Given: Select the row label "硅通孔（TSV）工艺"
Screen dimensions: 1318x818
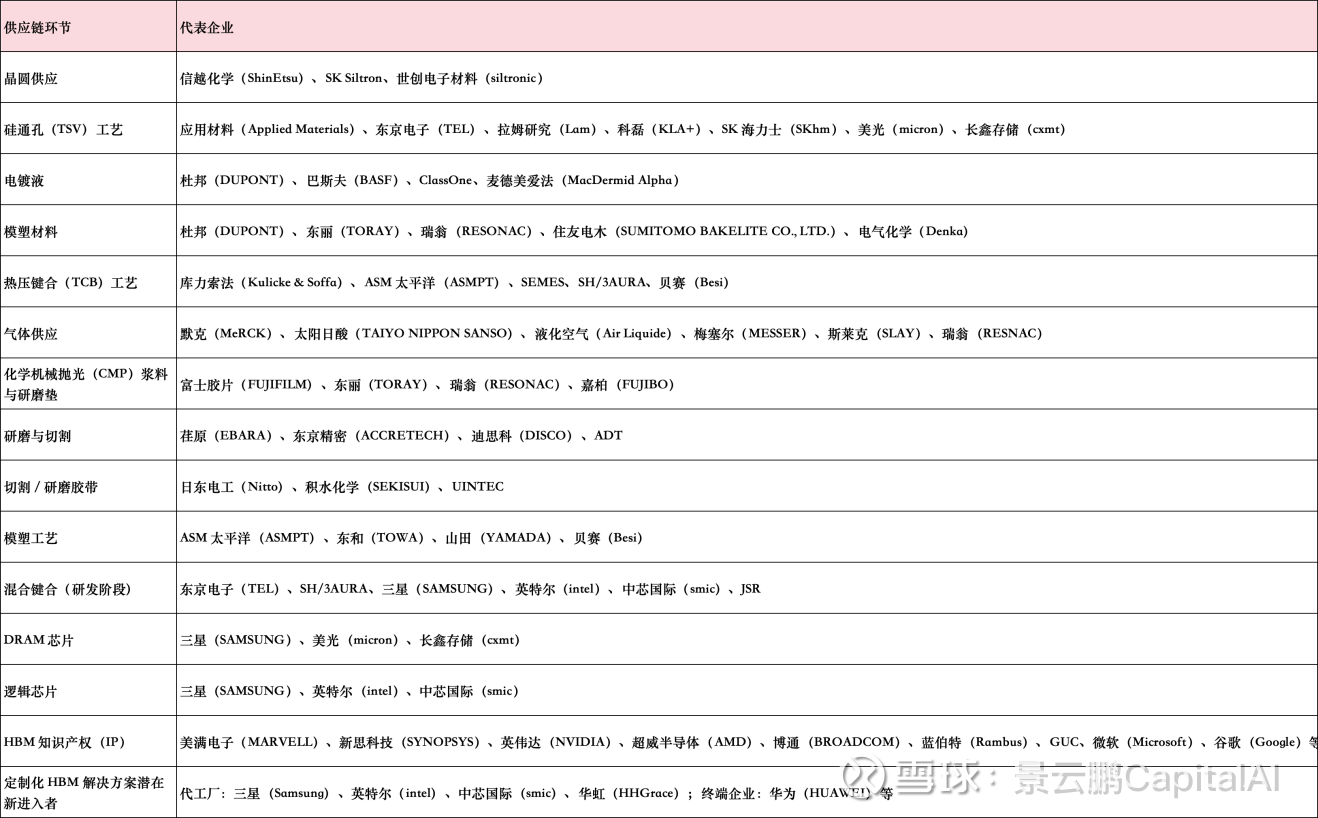Looking at the screenshot, I should click(x=63, y=130).
